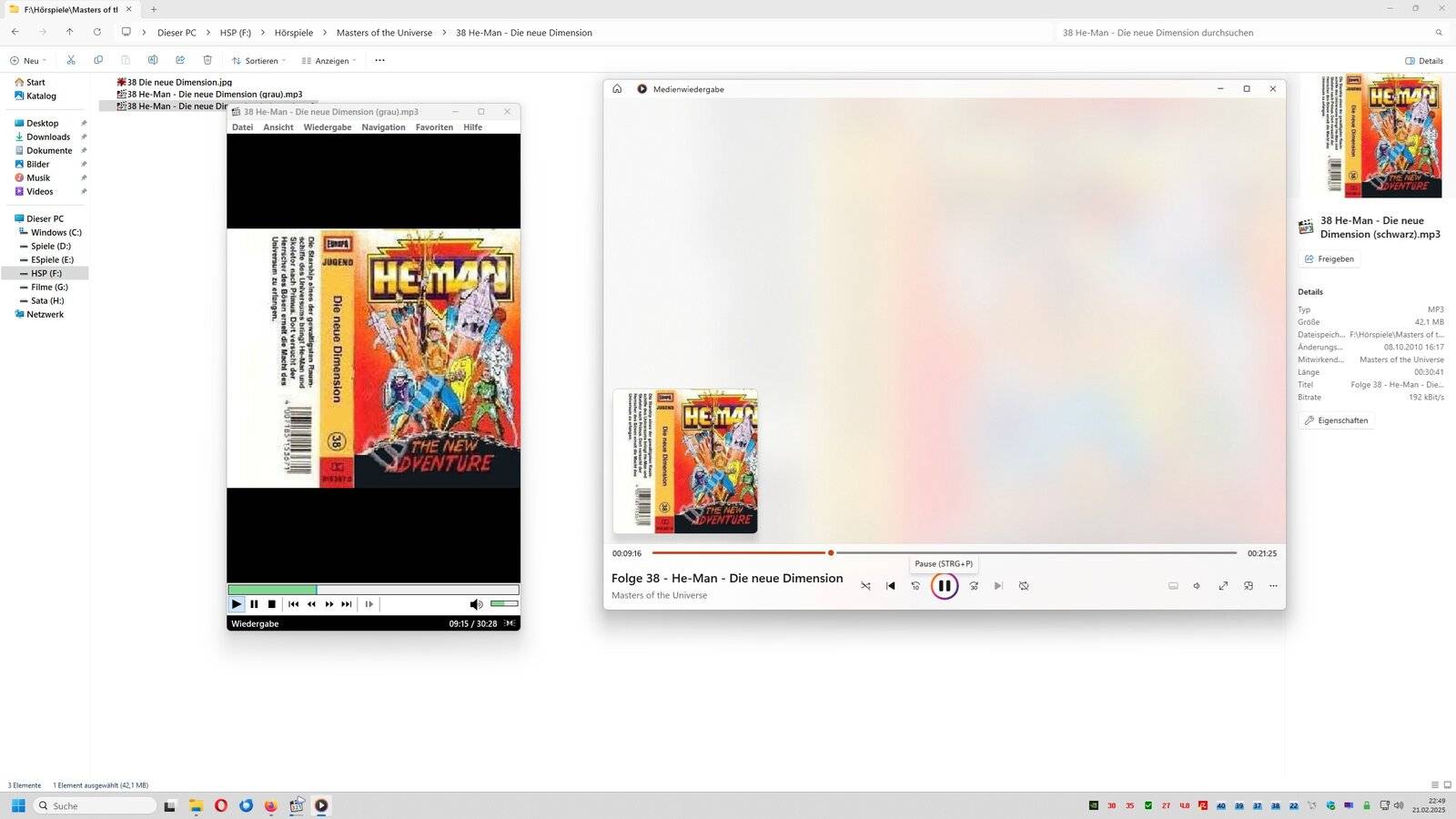Go to Medienwiedergabe home
The image size is (1456, 819).
(617, 89)
